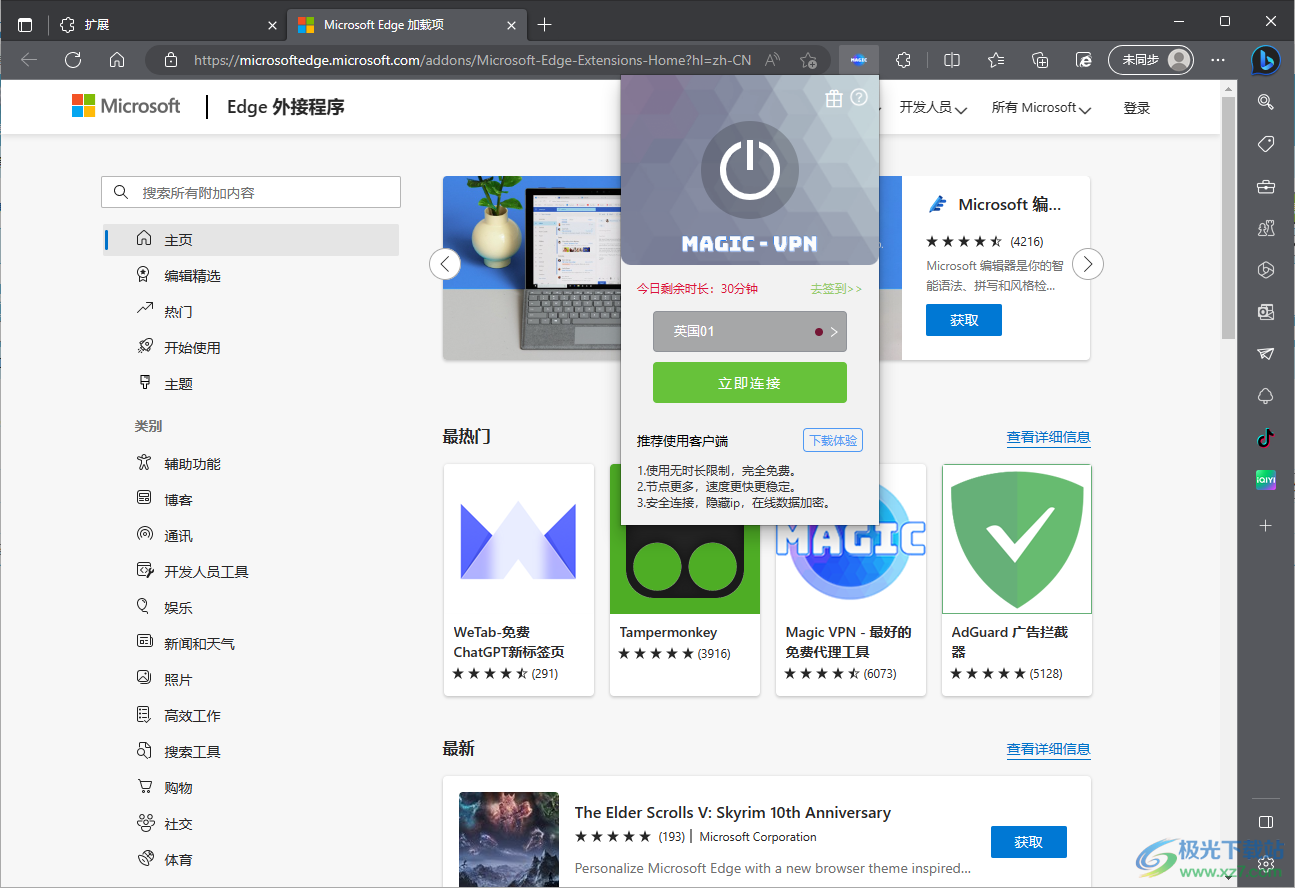The image size is (1295, 888).
Task: Open 查看详细信息 for 最热门
Action: pyautogui.click(x=1049, y=437)
